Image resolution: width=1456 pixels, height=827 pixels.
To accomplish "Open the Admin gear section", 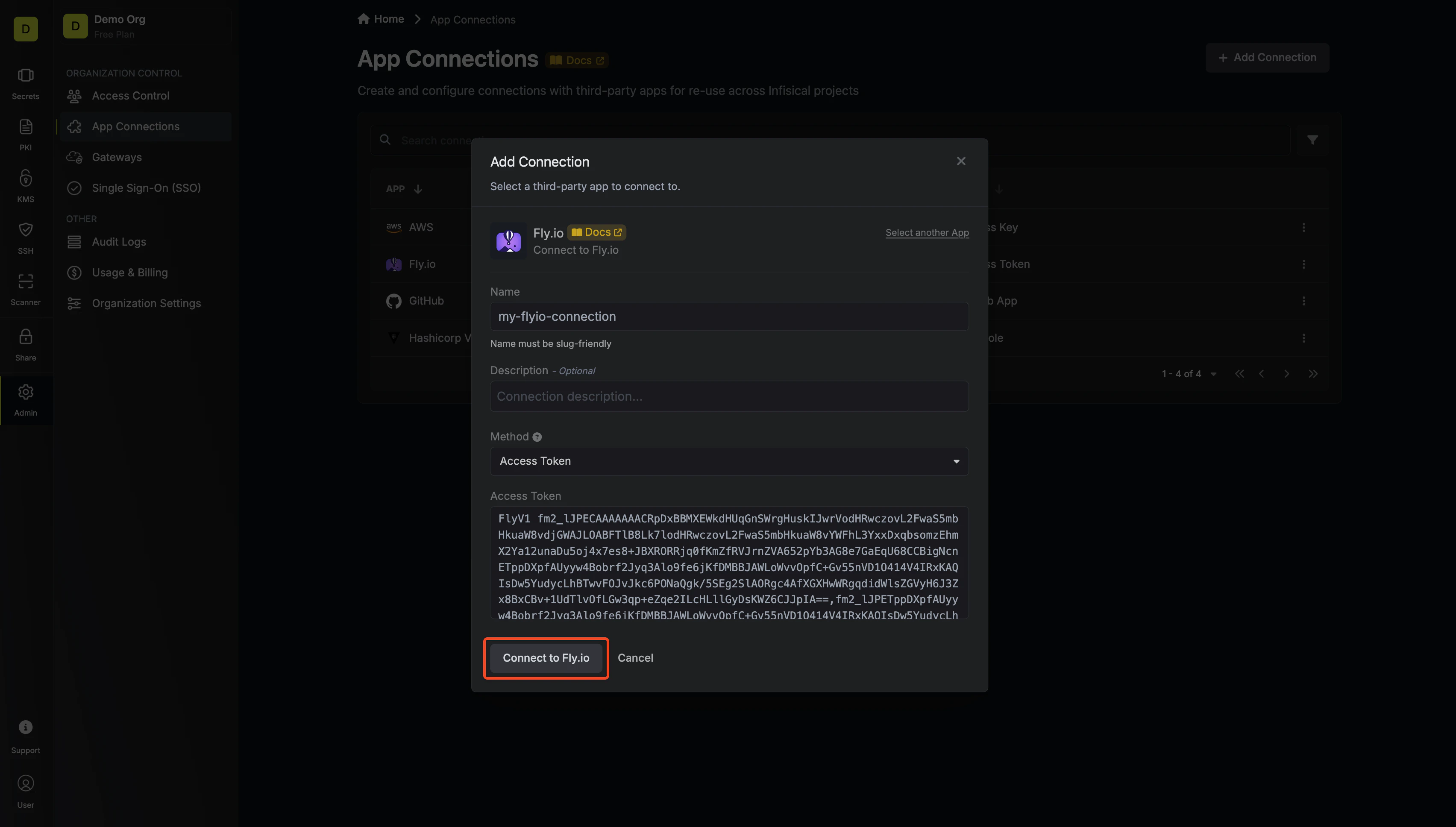I will coord(26,400).
